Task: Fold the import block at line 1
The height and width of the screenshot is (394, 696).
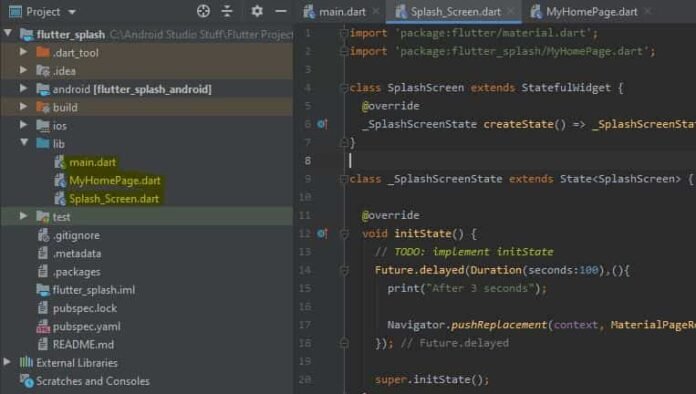Action: [x=344, y=33]
